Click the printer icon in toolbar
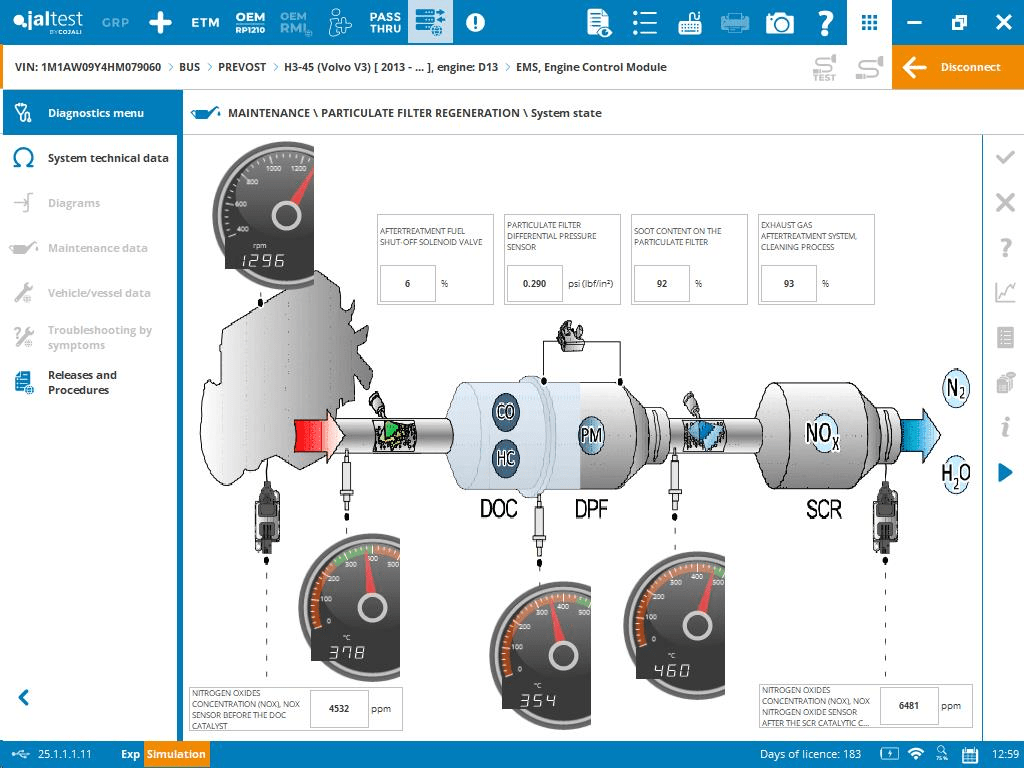The height and width of the screenshot is (768, 1024). click(735, 22)
